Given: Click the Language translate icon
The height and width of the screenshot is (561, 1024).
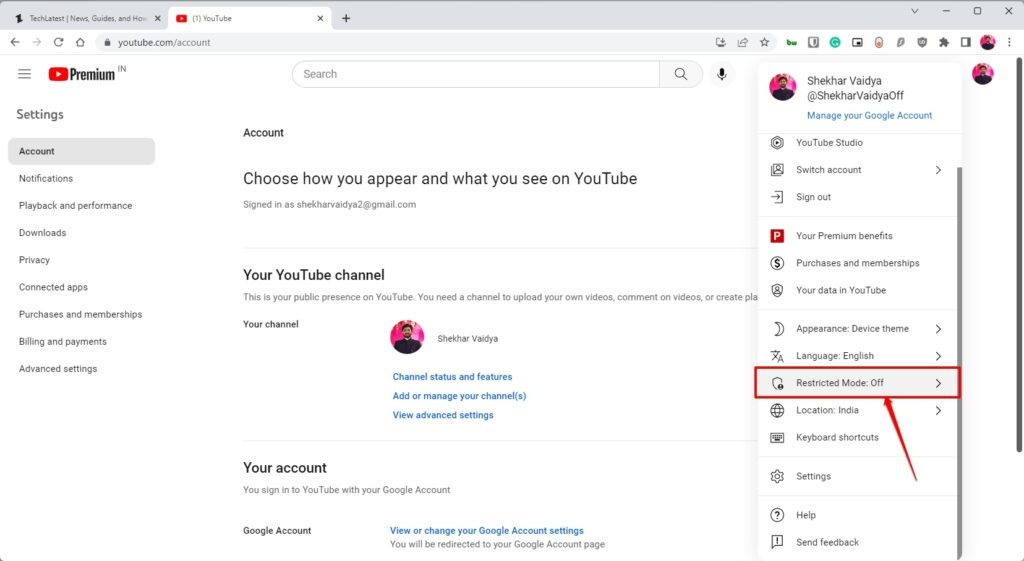Looking at the screenshot, I should (777, 356).
